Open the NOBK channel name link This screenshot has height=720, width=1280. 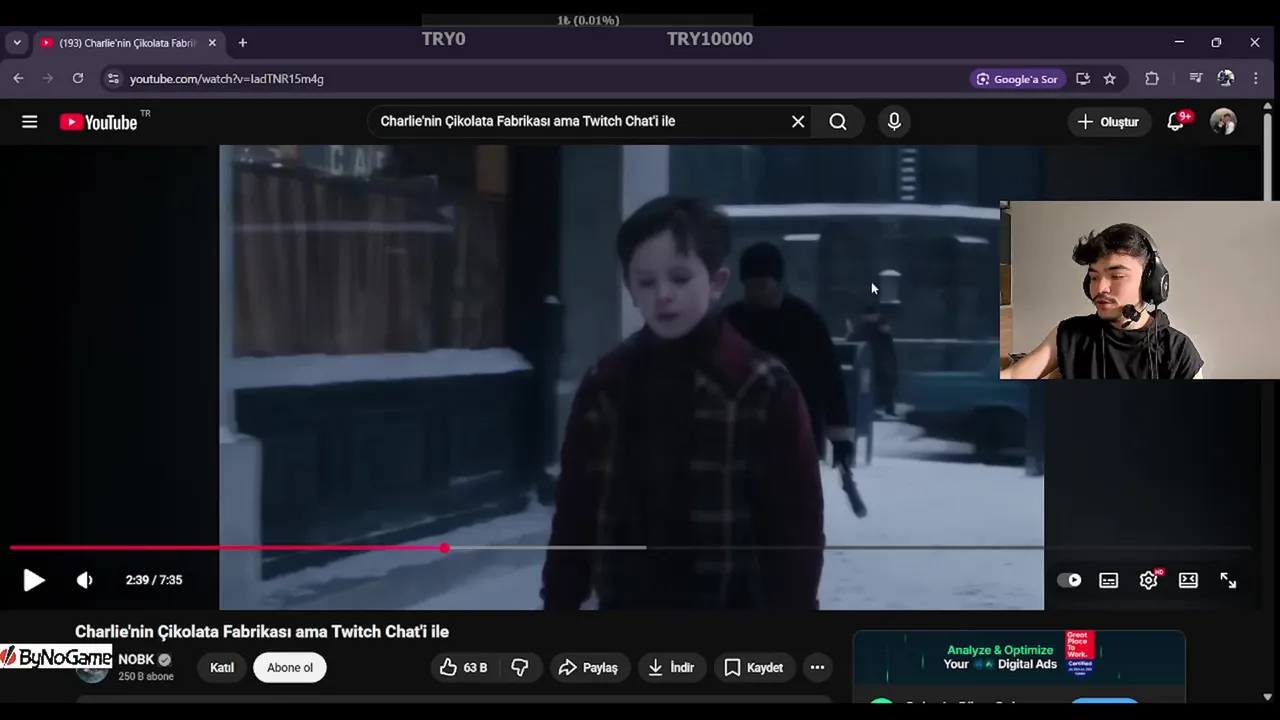[x=136, y=660]
